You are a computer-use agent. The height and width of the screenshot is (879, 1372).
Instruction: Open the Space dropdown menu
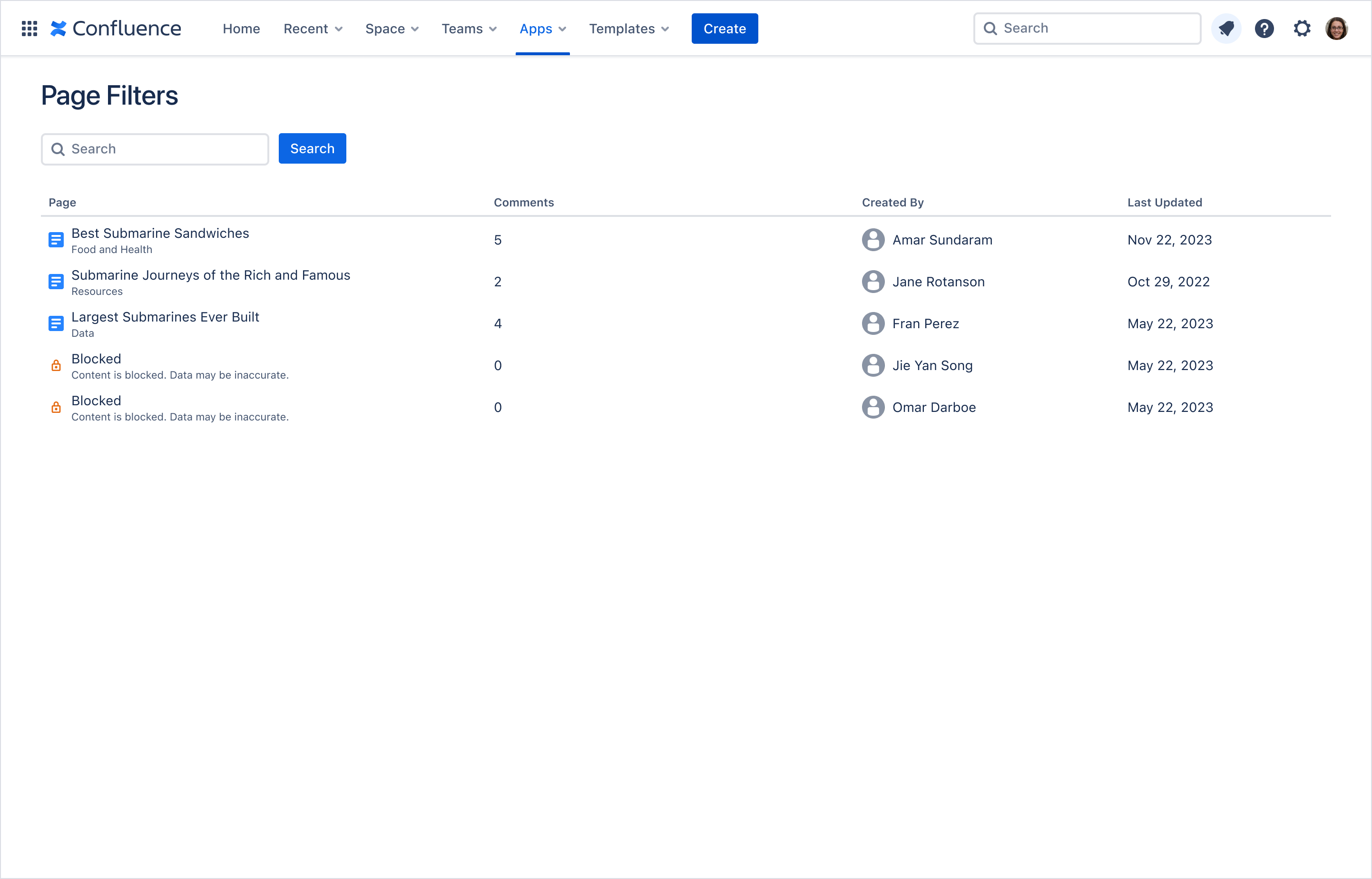392,28
